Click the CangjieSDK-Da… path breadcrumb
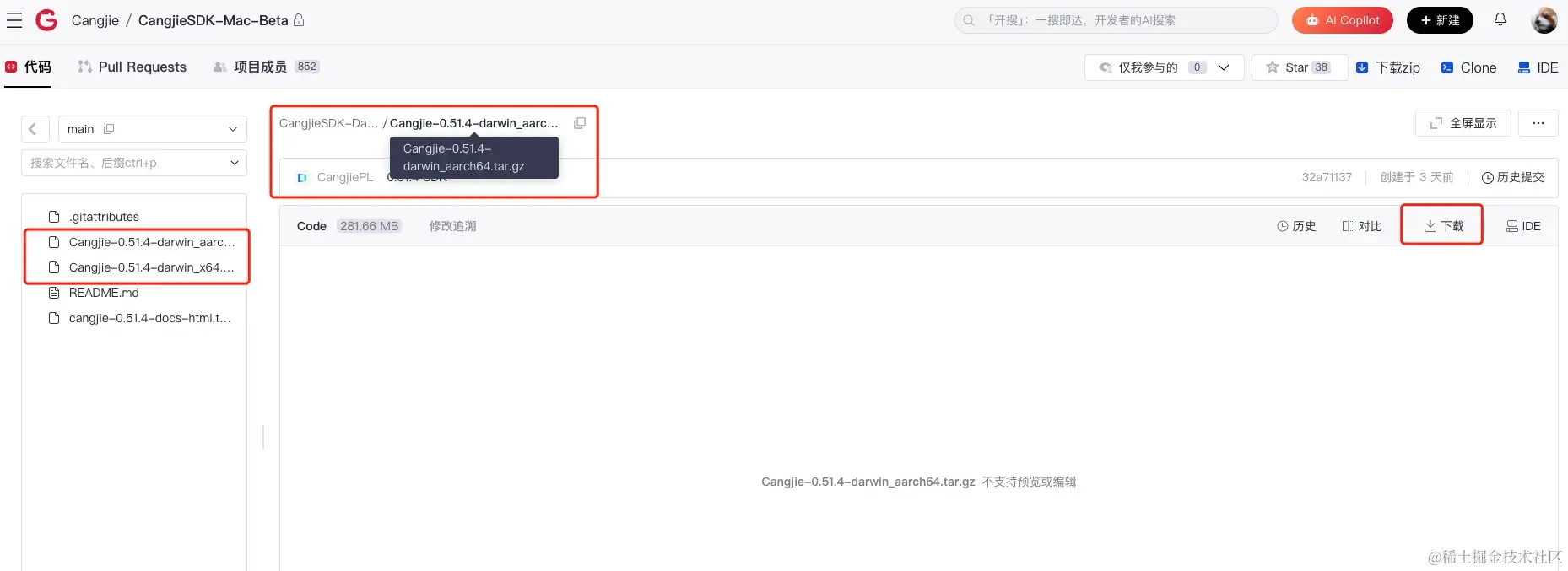1568x571 pixels. [x=328, y=123]
